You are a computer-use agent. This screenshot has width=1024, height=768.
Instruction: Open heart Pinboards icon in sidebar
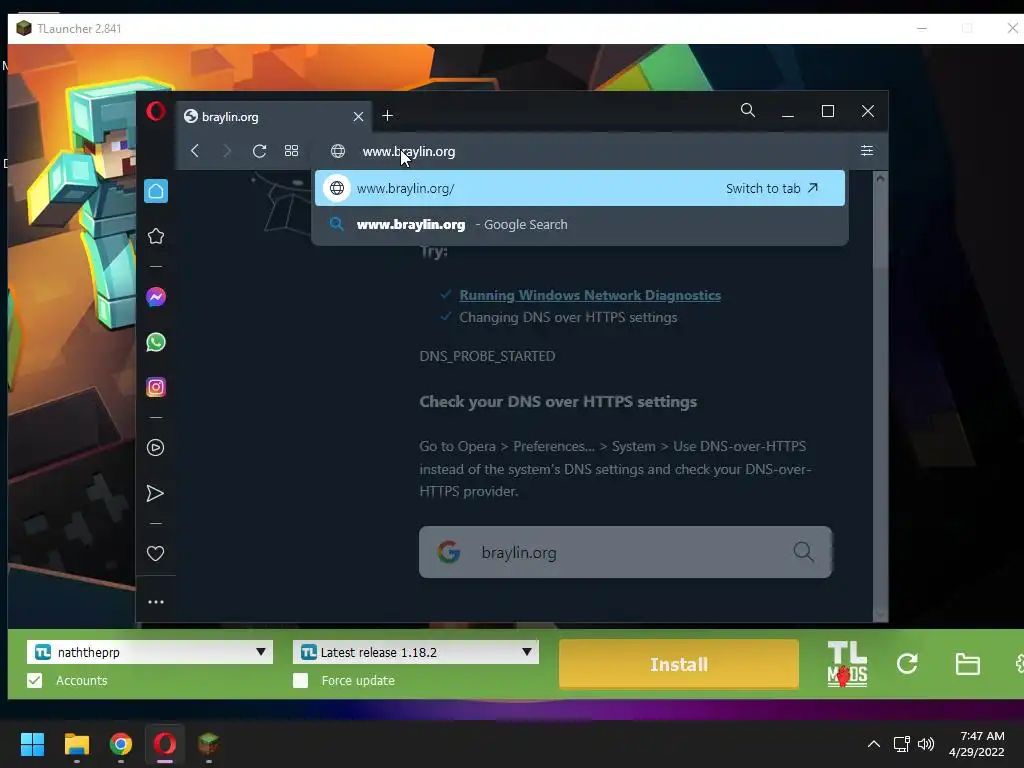pos(155,553)
